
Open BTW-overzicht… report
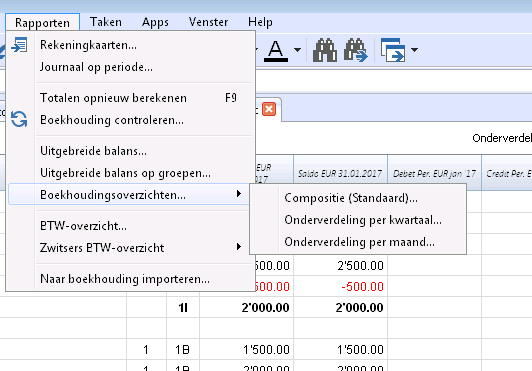pos(130,226)
